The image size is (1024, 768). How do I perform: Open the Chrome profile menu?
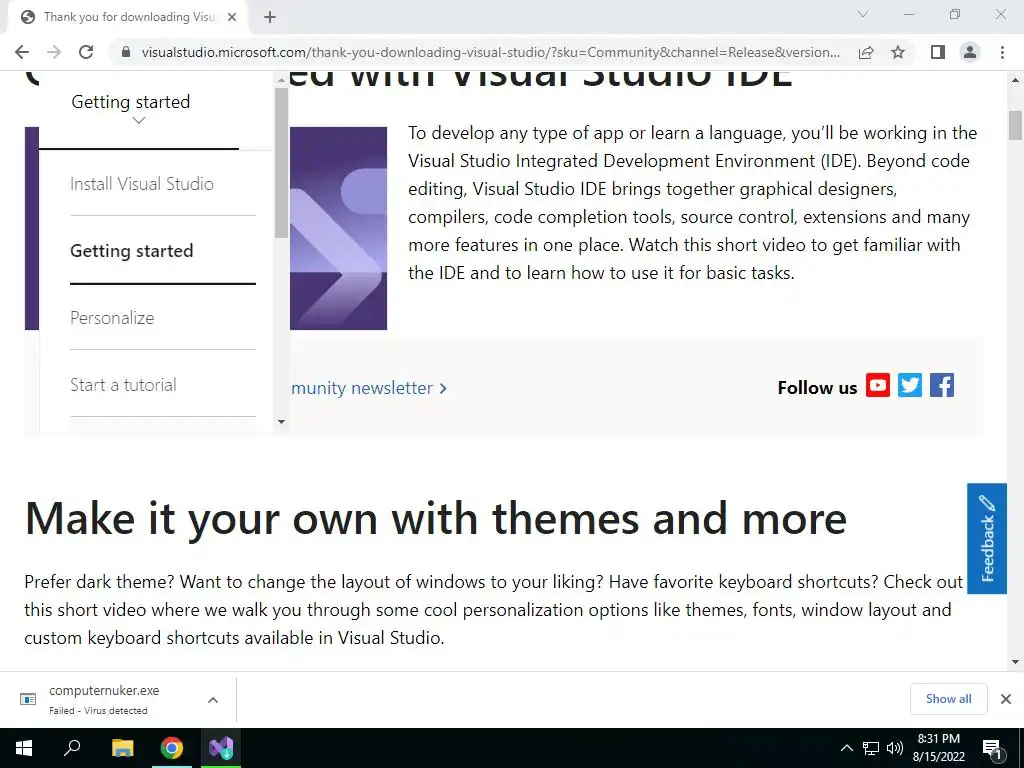[x=970, y=52]
